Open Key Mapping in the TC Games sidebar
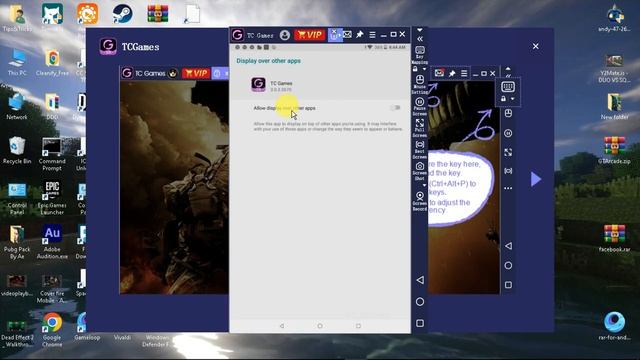 (x=420, y=55)
